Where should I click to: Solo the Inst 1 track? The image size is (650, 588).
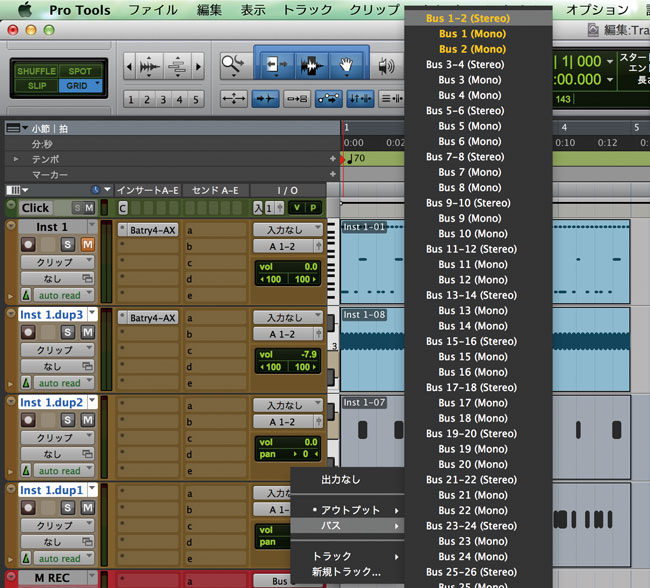(68, 245)
